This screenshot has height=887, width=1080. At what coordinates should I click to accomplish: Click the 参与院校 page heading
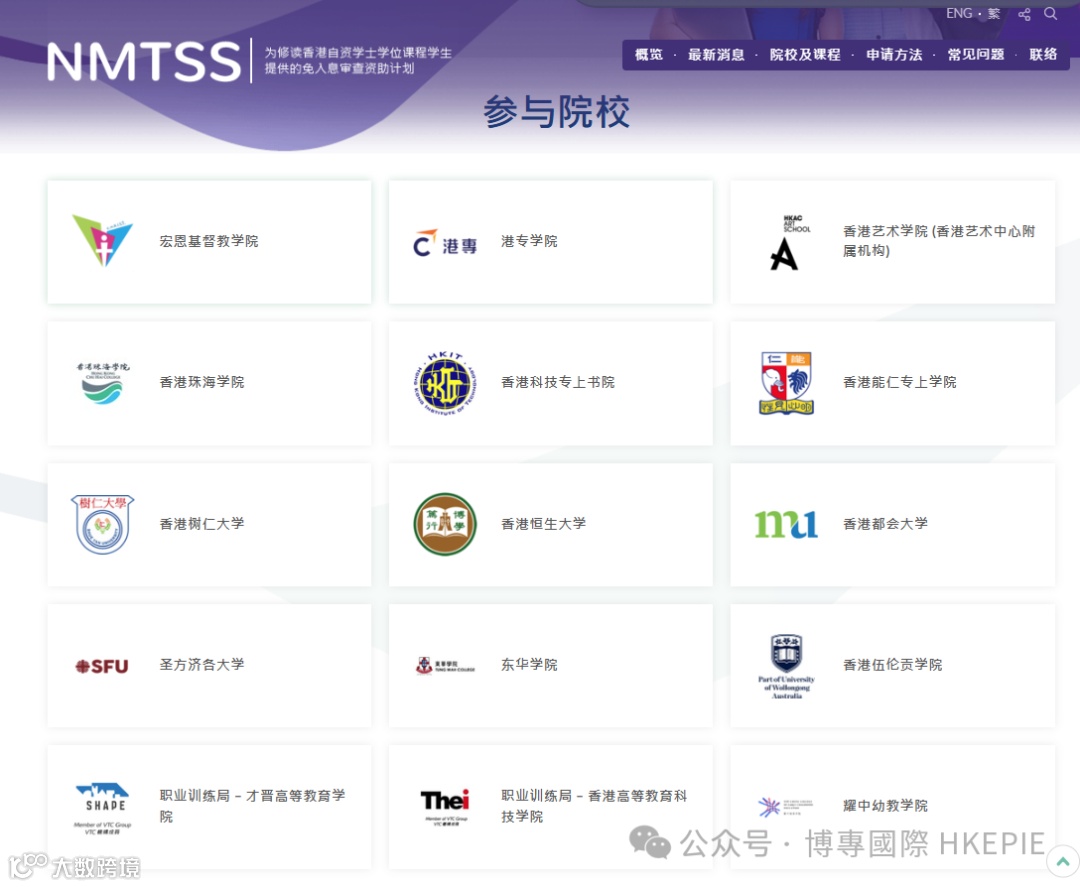tap(557, 112)
